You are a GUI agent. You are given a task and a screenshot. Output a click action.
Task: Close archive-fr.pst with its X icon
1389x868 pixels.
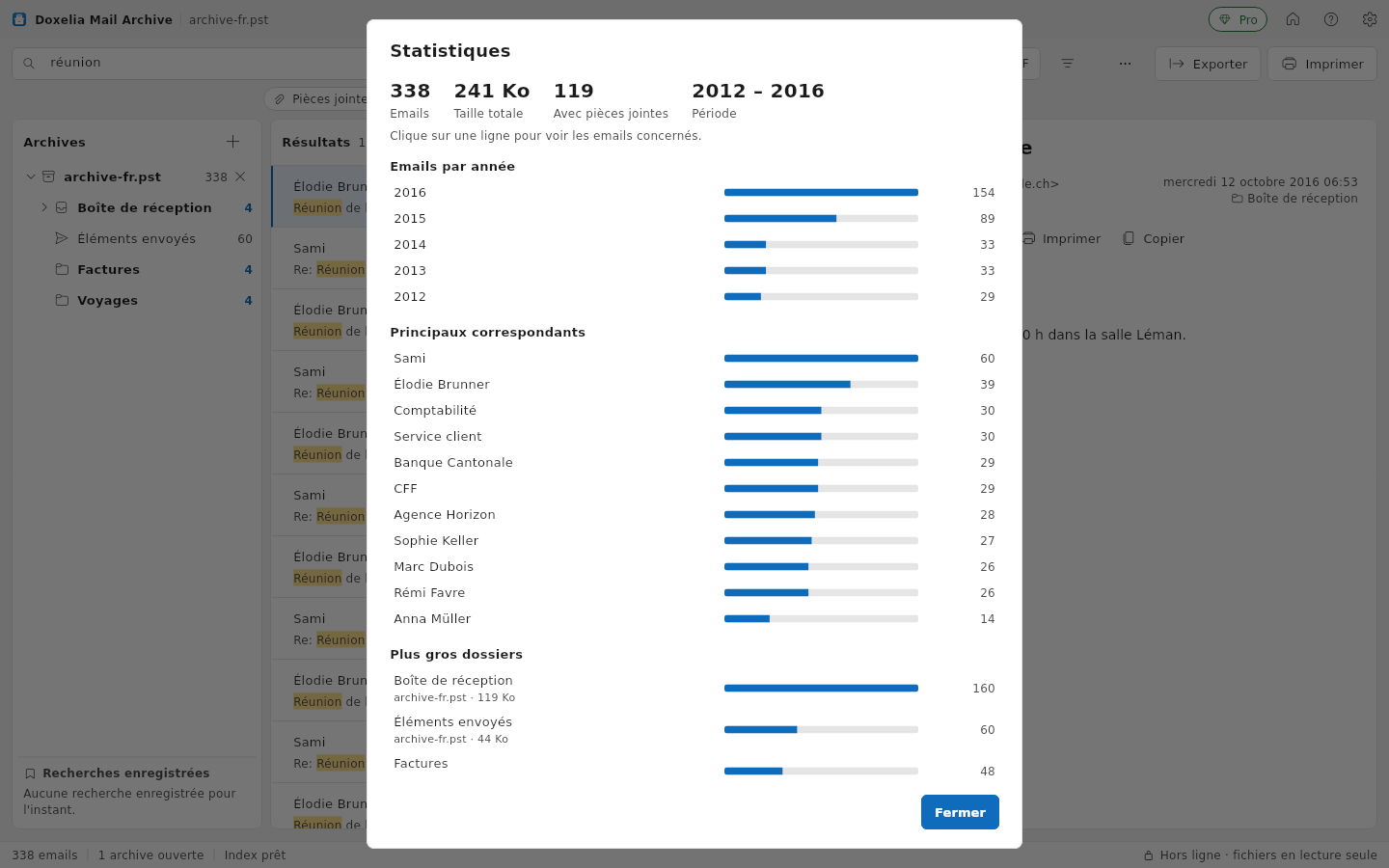pyautogui.click(x=240, y=176)
